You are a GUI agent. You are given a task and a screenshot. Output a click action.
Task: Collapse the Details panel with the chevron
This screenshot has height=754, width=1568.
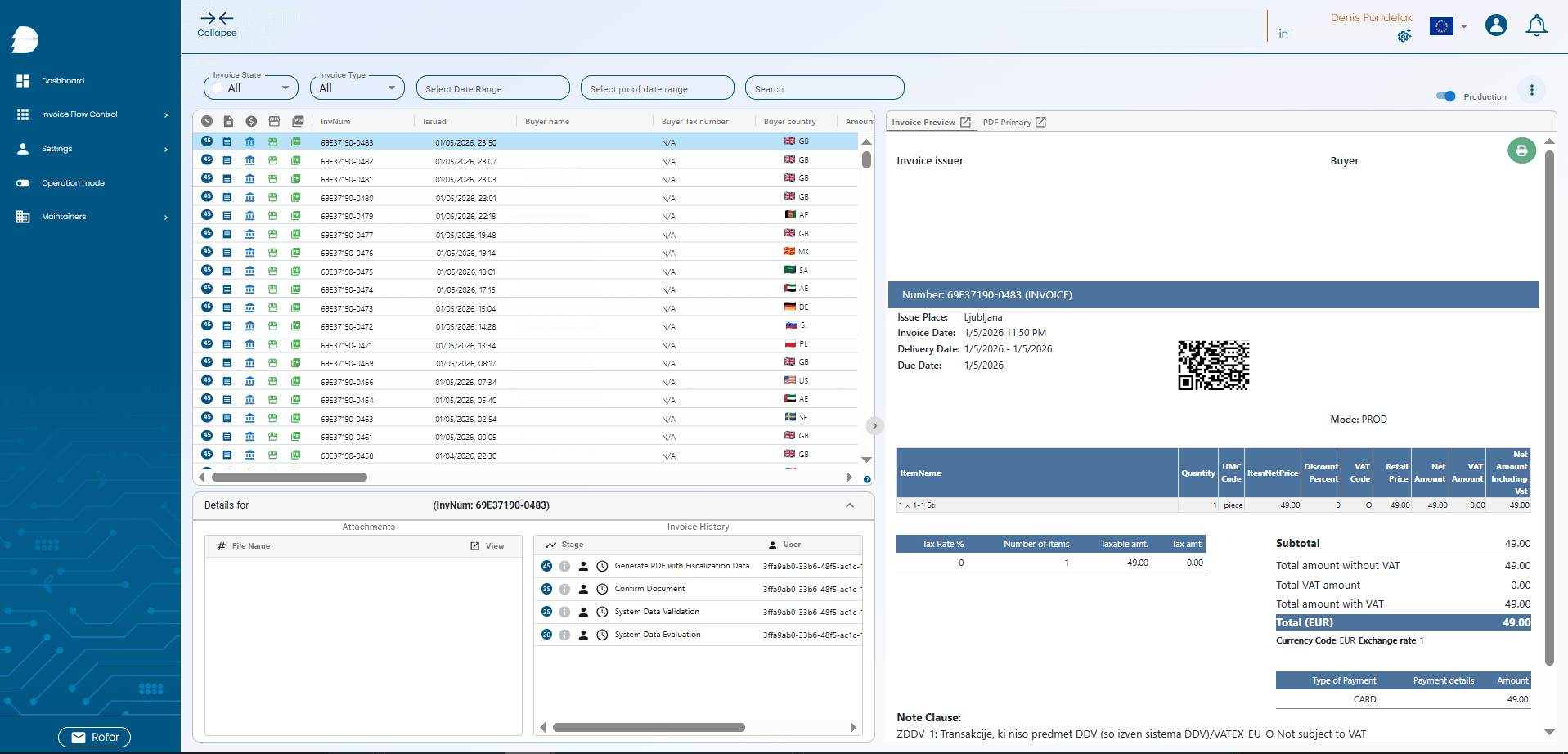(848, 505)
